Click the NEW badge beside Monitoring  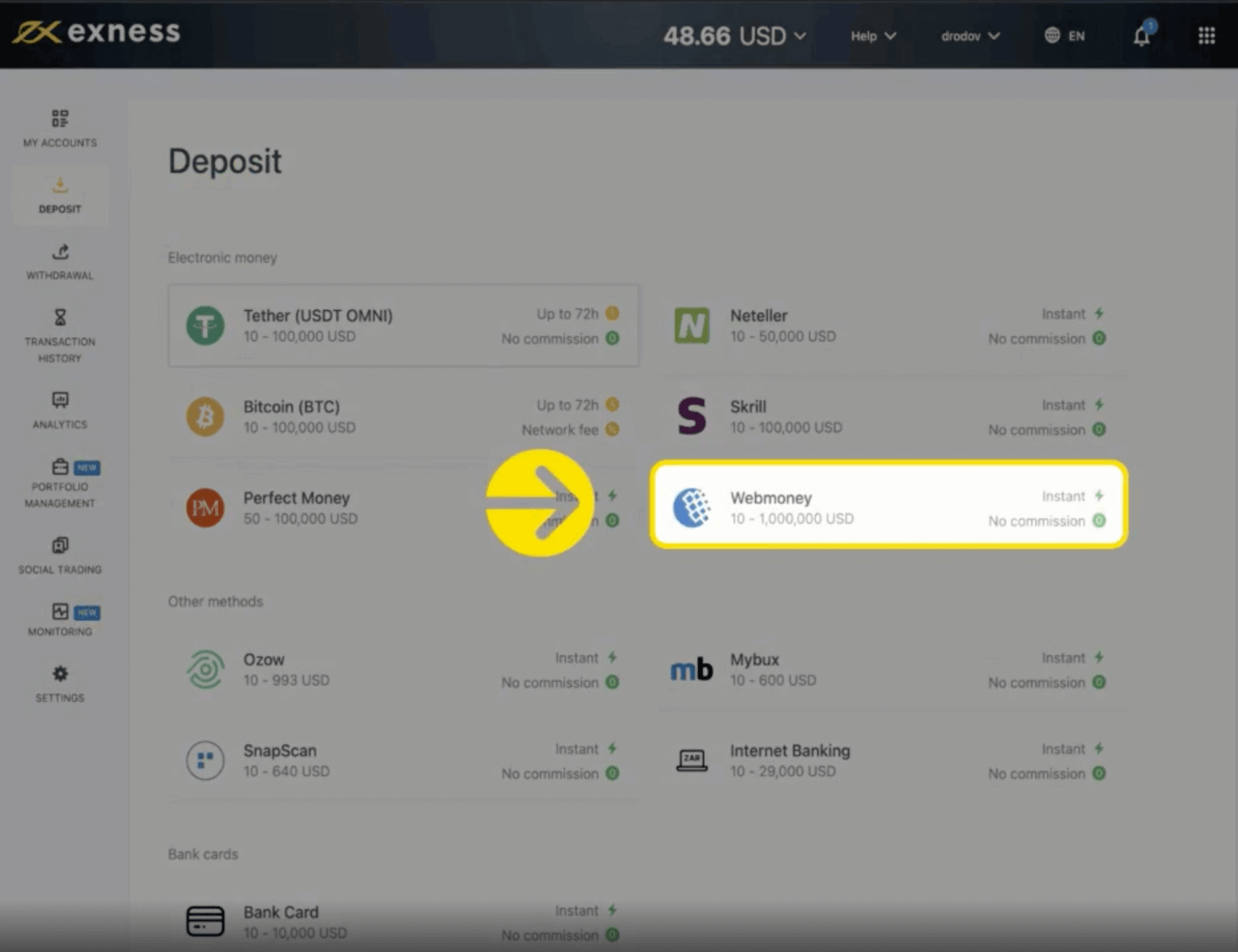click(87, 612)
